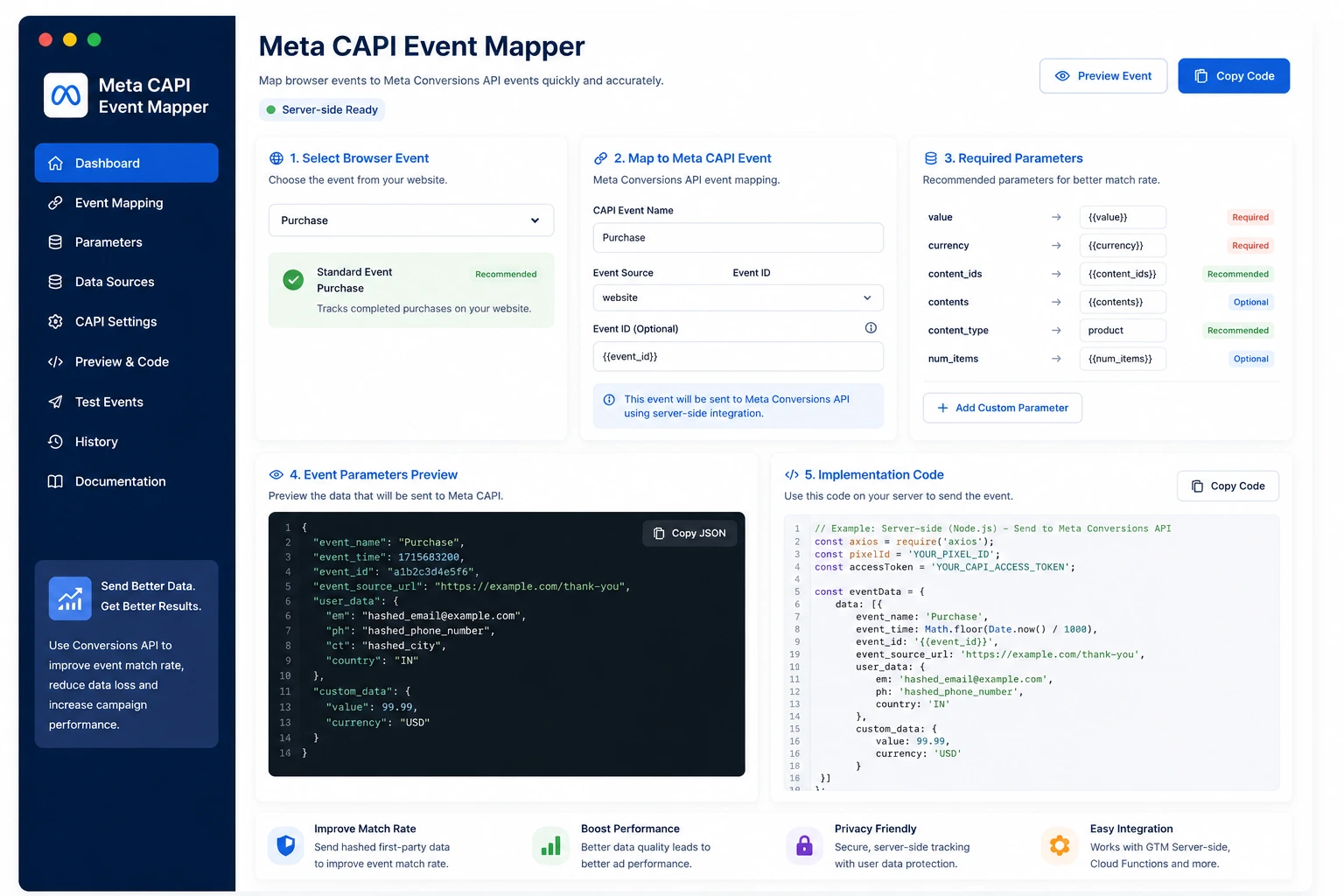Go to Event Mapping in the sidebar
This screenshot has height=896, width=1344.
tap(126, 203)
